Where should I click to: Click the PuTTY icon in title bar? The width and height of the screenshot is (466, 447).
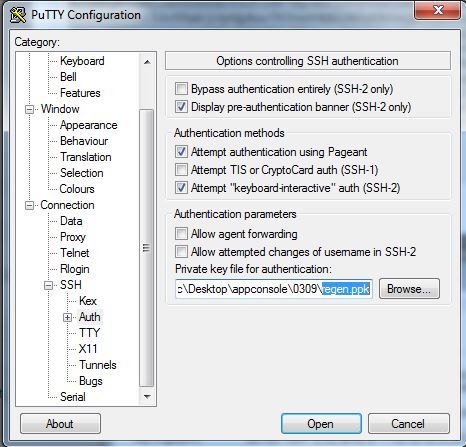tap(18, 15)
